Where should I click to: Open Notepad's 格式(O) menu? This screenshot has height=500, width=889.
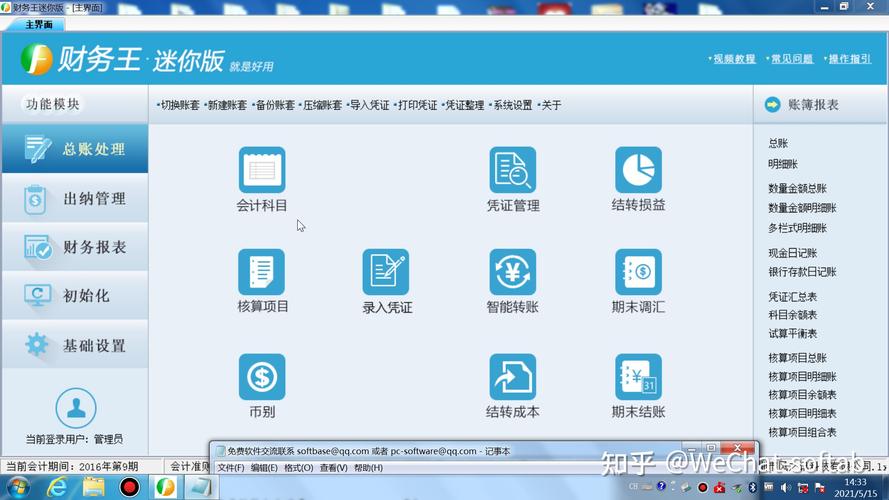(298, 468)
